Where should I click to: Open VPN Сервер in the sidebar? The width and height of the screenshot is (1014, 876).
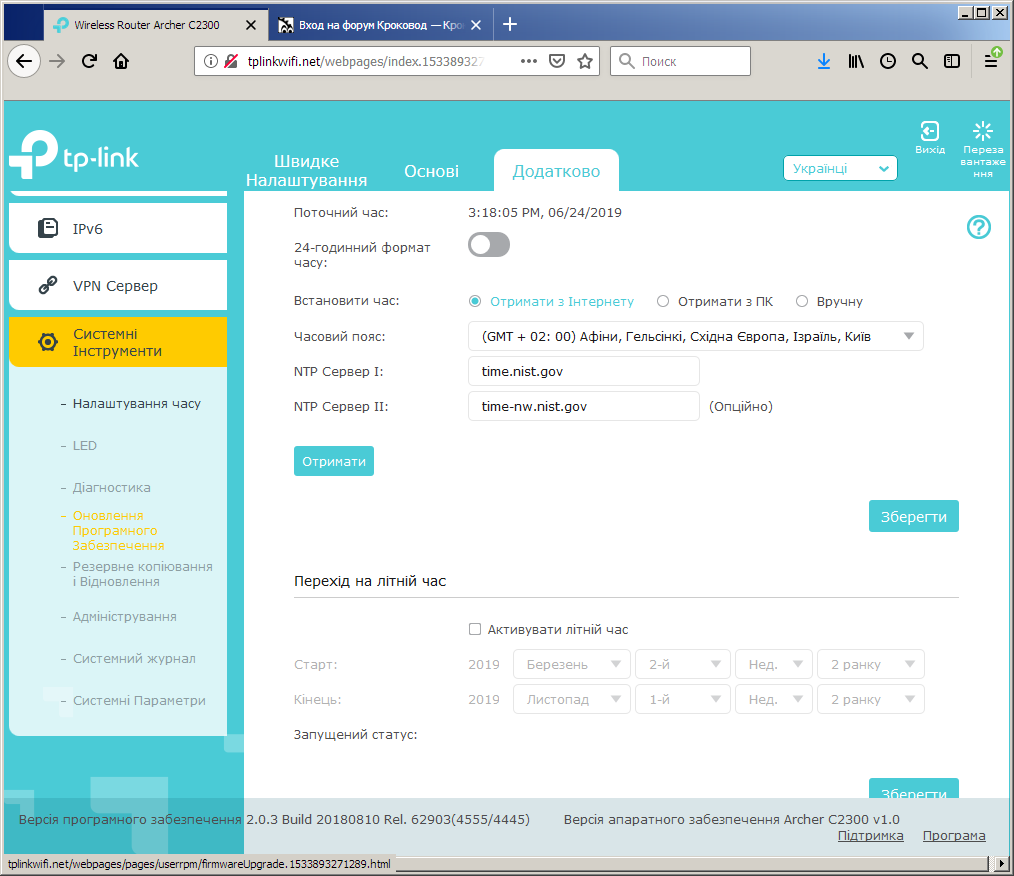[x=118, y=285]
